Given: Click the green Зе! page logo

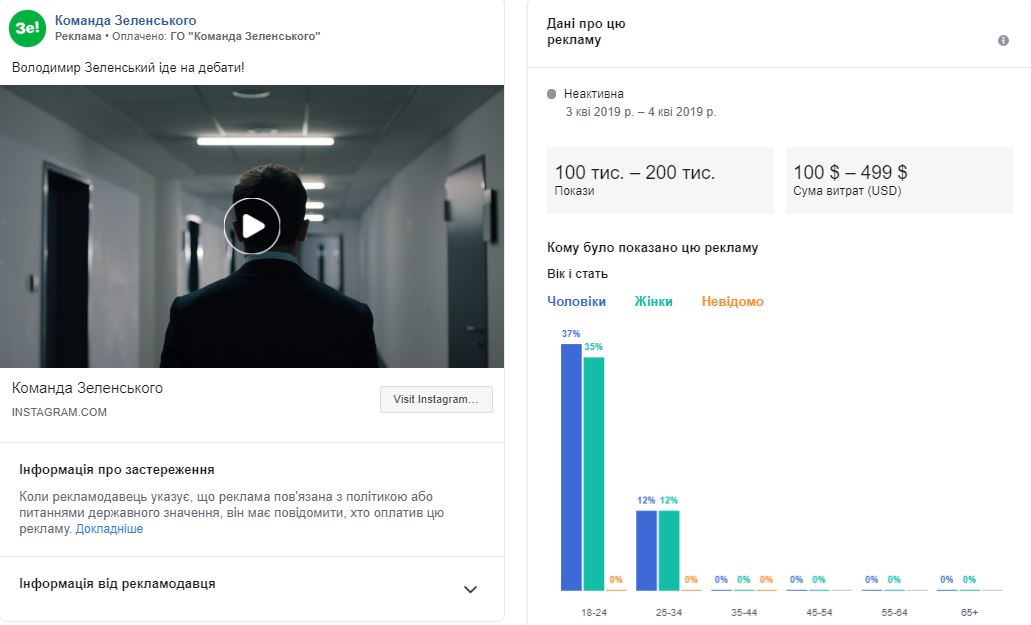Looking at the screenshot, I should 27,28.
